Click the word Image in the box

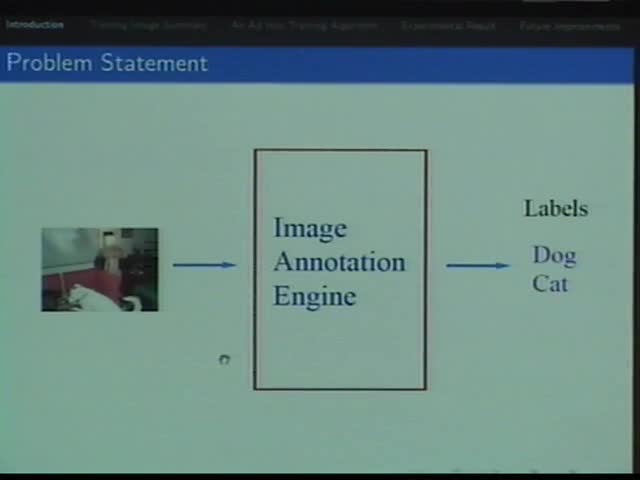coord(310,229)
